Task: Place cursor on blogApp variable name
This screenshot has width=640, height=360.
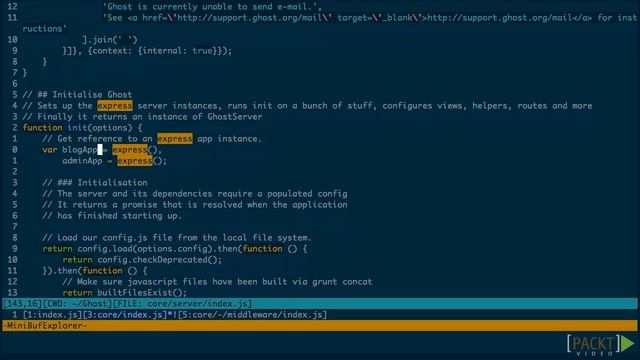Action: (x=80, y=150)
